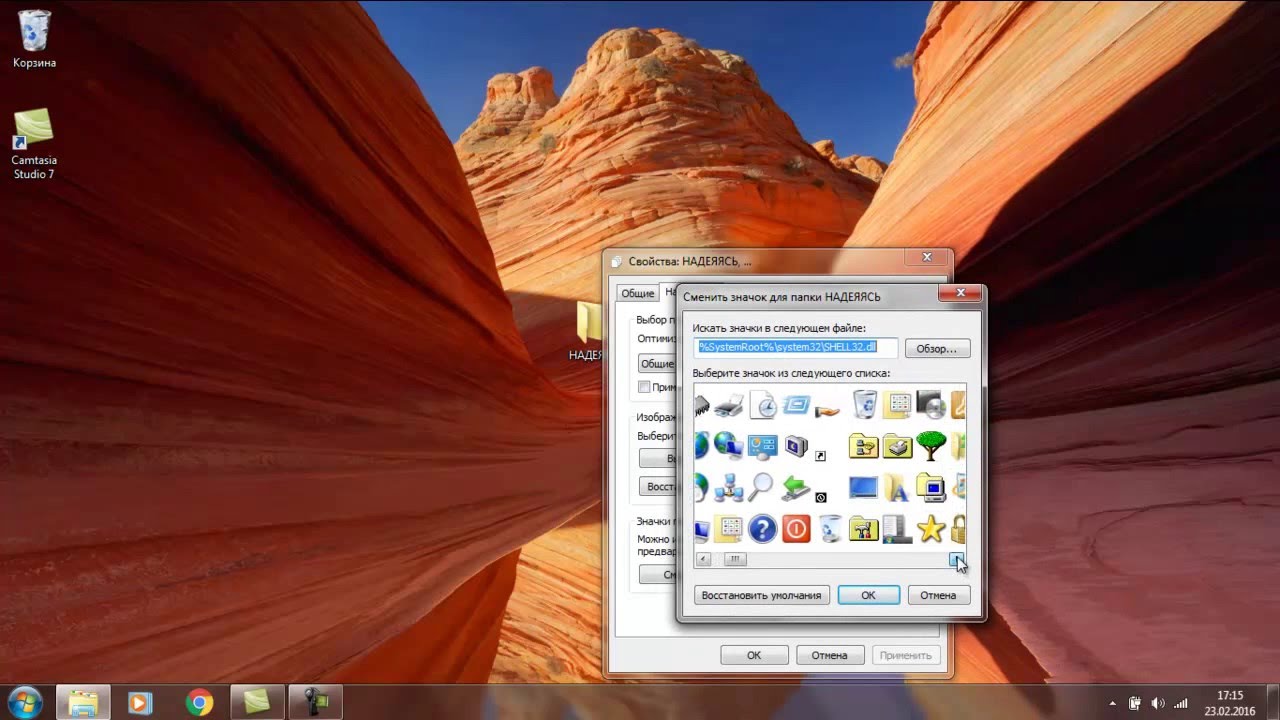This screenshot has width=1280, height=720.
Task: Switch to Camtasia Studio in the taskbar
Action: 257,702
